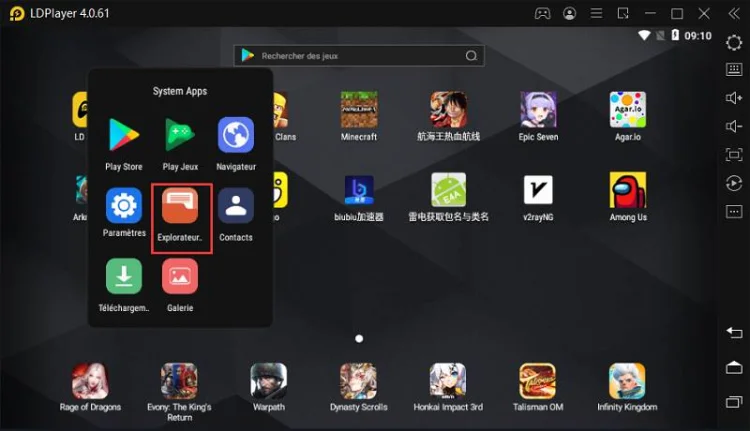Screen dimensions: 750x431
Task: Click the Rechercher des jeux search field
Action: pyautogui.click(x=359, y=56)
